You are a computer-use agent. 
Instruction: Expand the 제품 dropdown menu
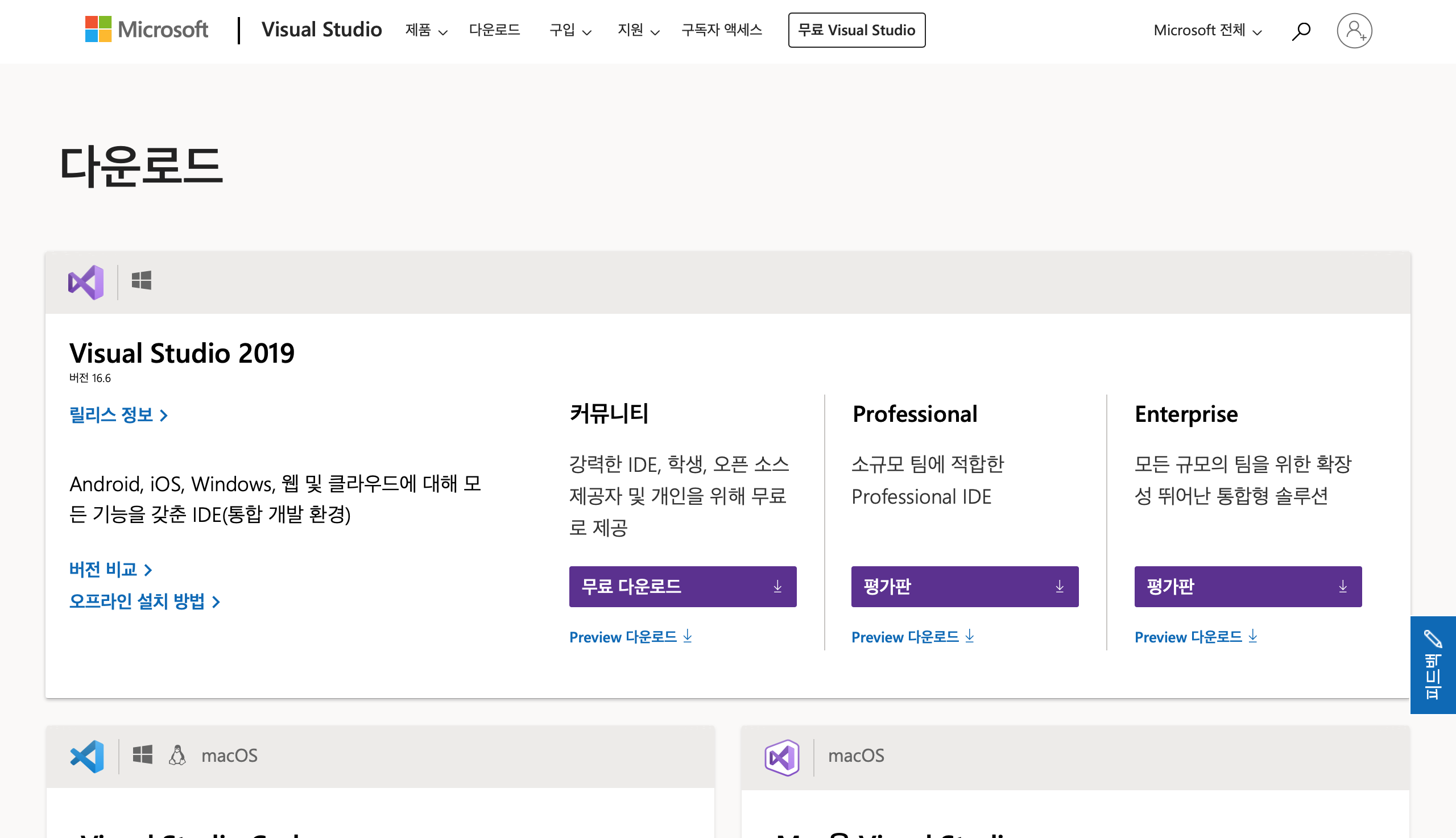pos(425,30)
